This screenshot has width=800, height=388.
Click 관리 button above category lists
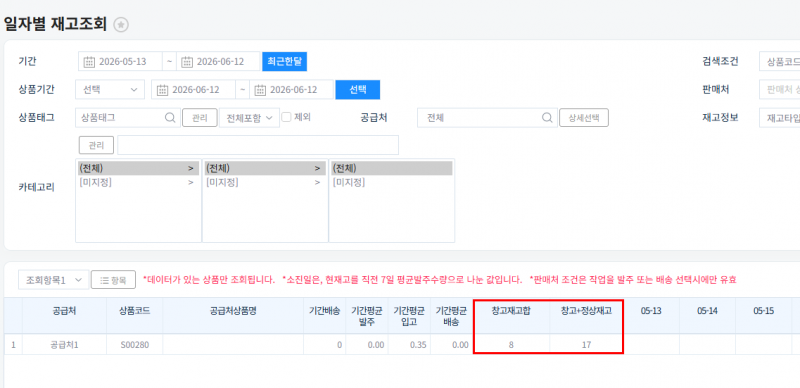point(96,145)
